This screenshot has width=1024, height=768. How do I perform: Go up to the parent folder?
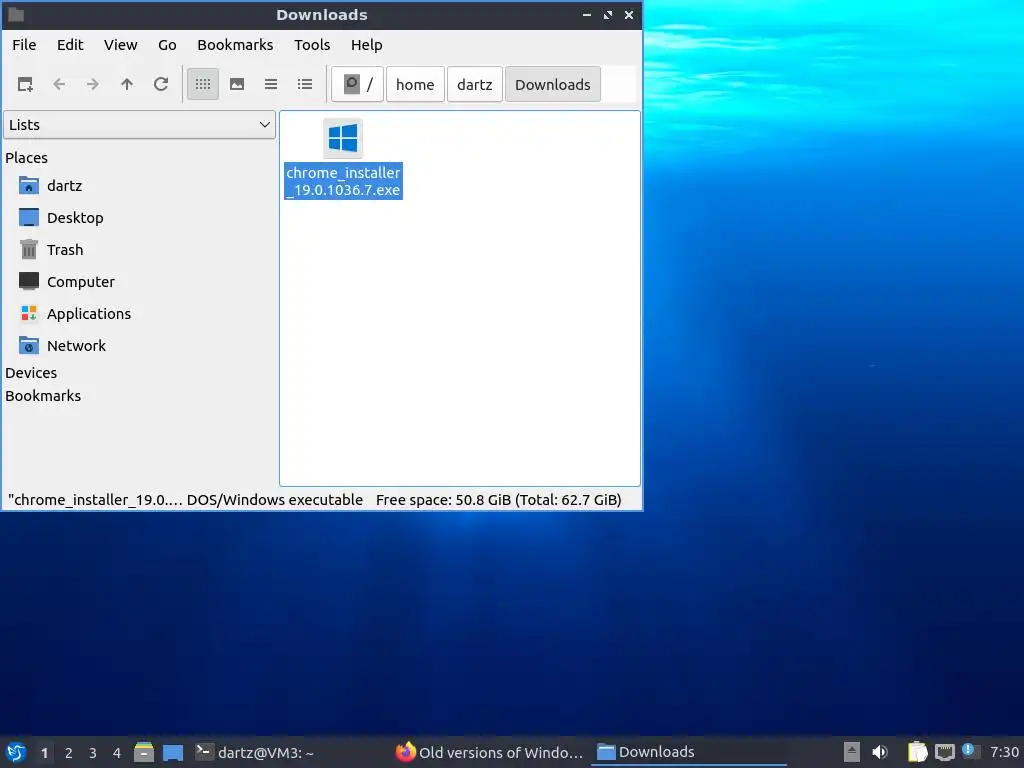pyautogui.click(x=127, y=84)
